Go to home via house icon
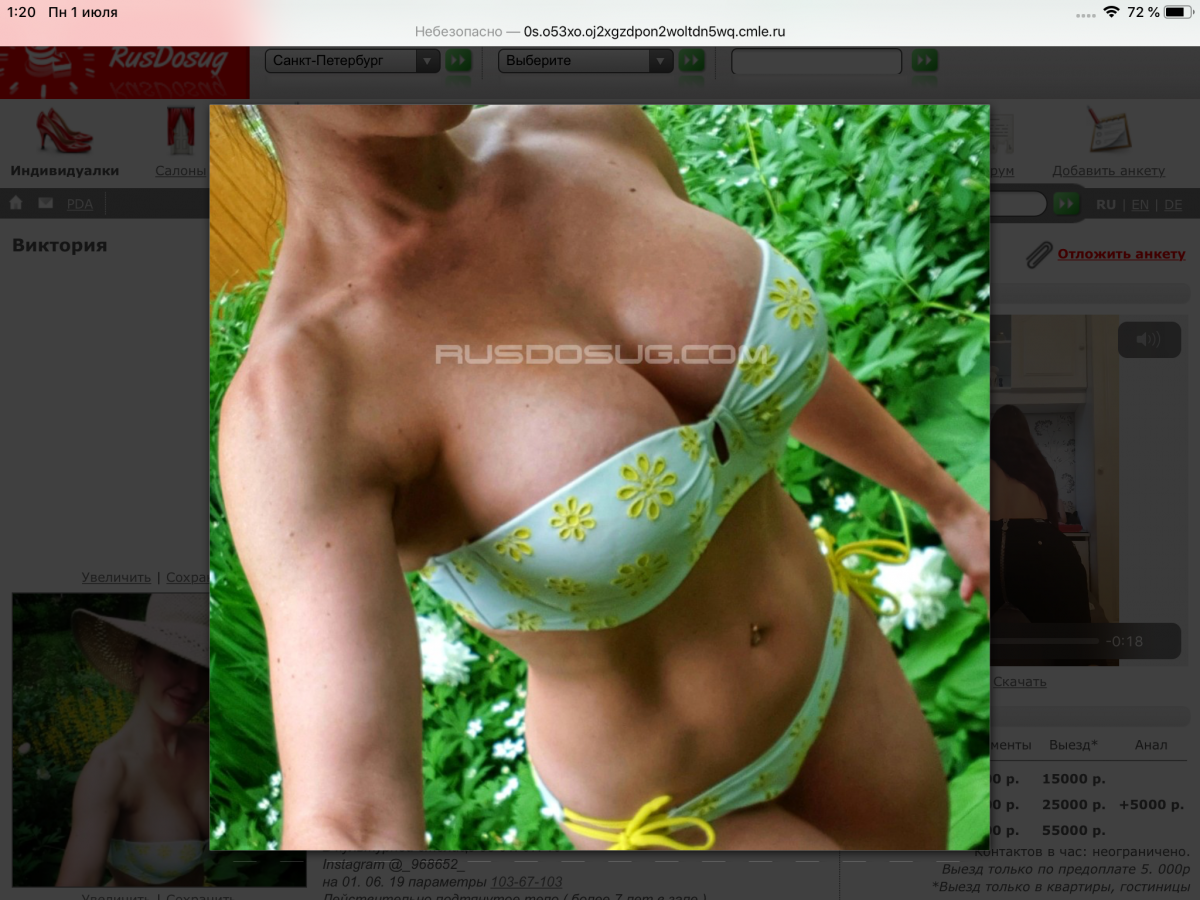Screen dimensions: 1200x900 coord(16,203)
